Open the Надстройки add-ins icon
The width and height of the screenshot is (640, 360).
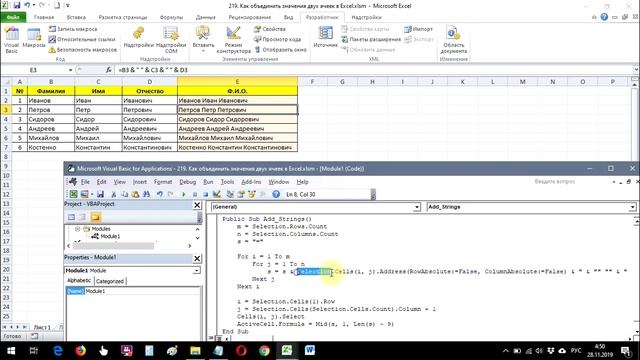click(138, 38)
